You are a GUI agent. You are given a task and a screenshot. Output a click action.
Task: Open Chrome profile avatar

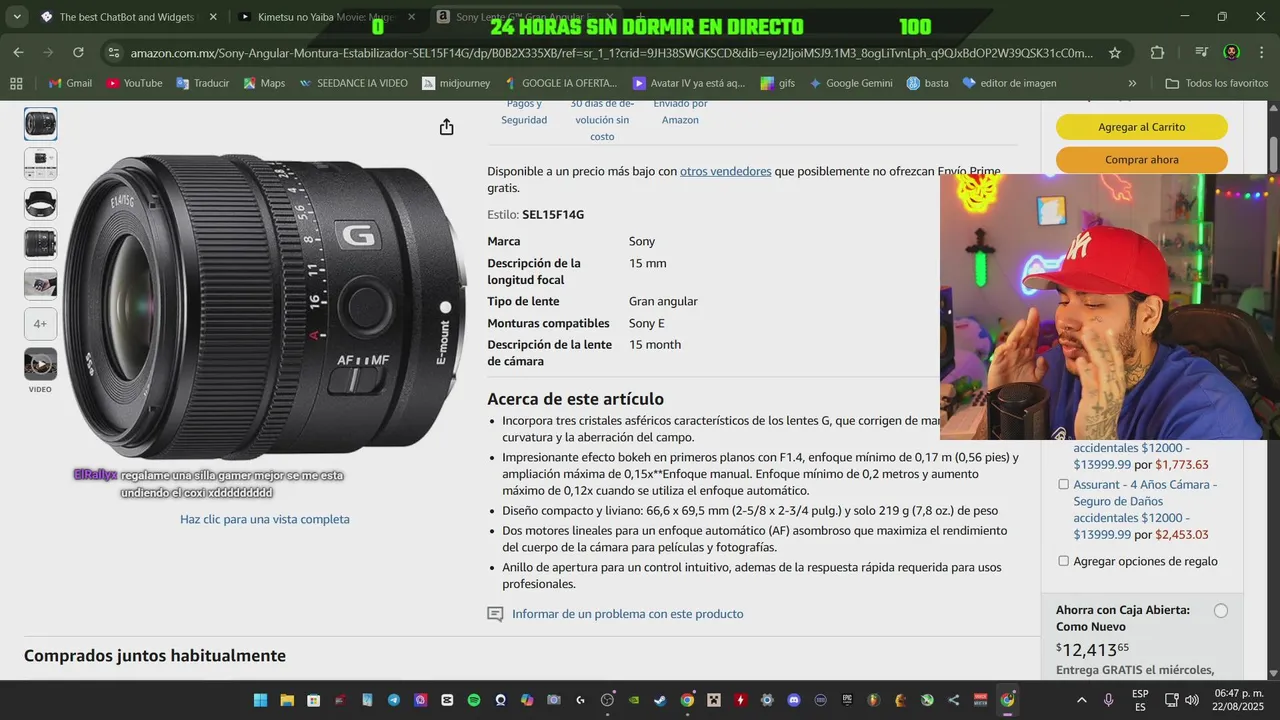click(1231, 52)
